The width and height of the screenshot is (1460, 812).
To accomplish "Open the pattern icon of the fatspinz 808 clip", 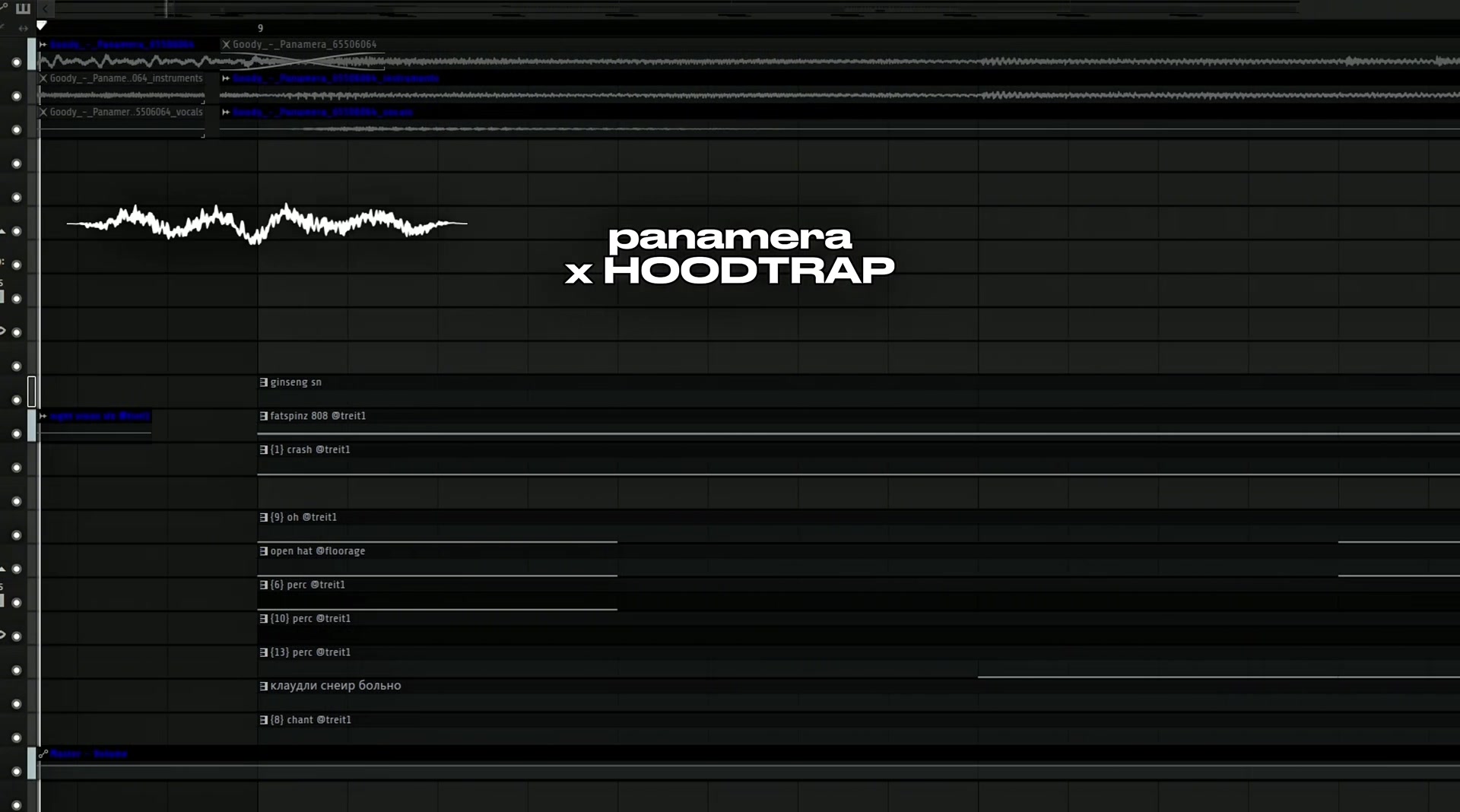I will [x=264, y=416].
